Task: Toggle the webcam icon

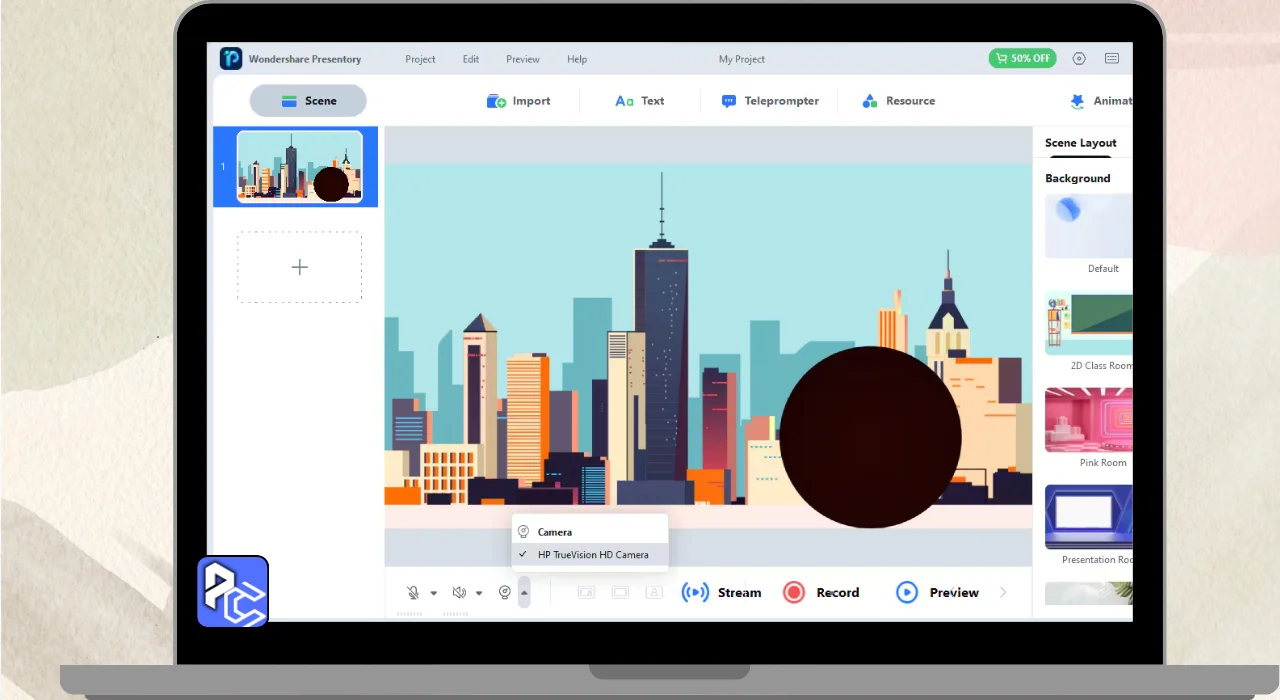Action: tap(505, 593)
